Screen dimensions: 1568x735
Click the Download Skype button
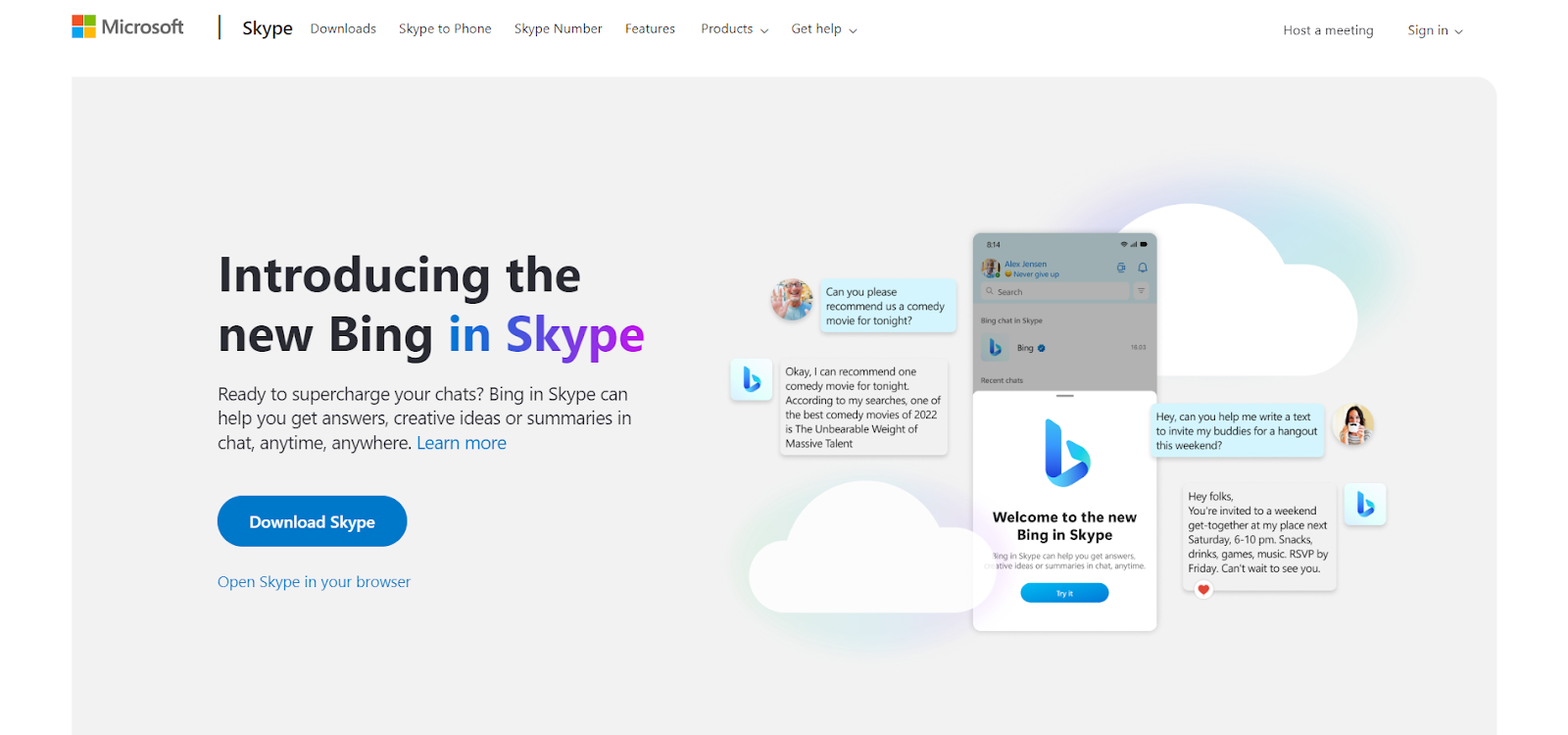[312, 521]
